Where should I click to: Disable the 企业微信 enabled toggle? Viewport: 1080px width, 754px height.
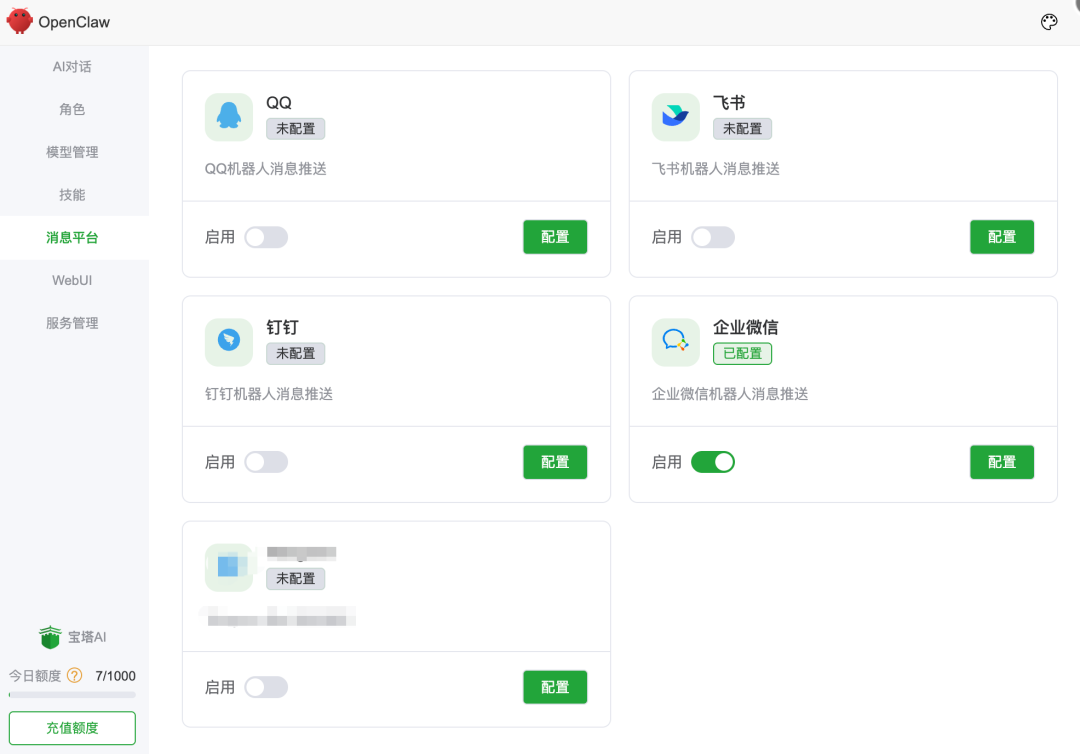click(x=712, y=461)
